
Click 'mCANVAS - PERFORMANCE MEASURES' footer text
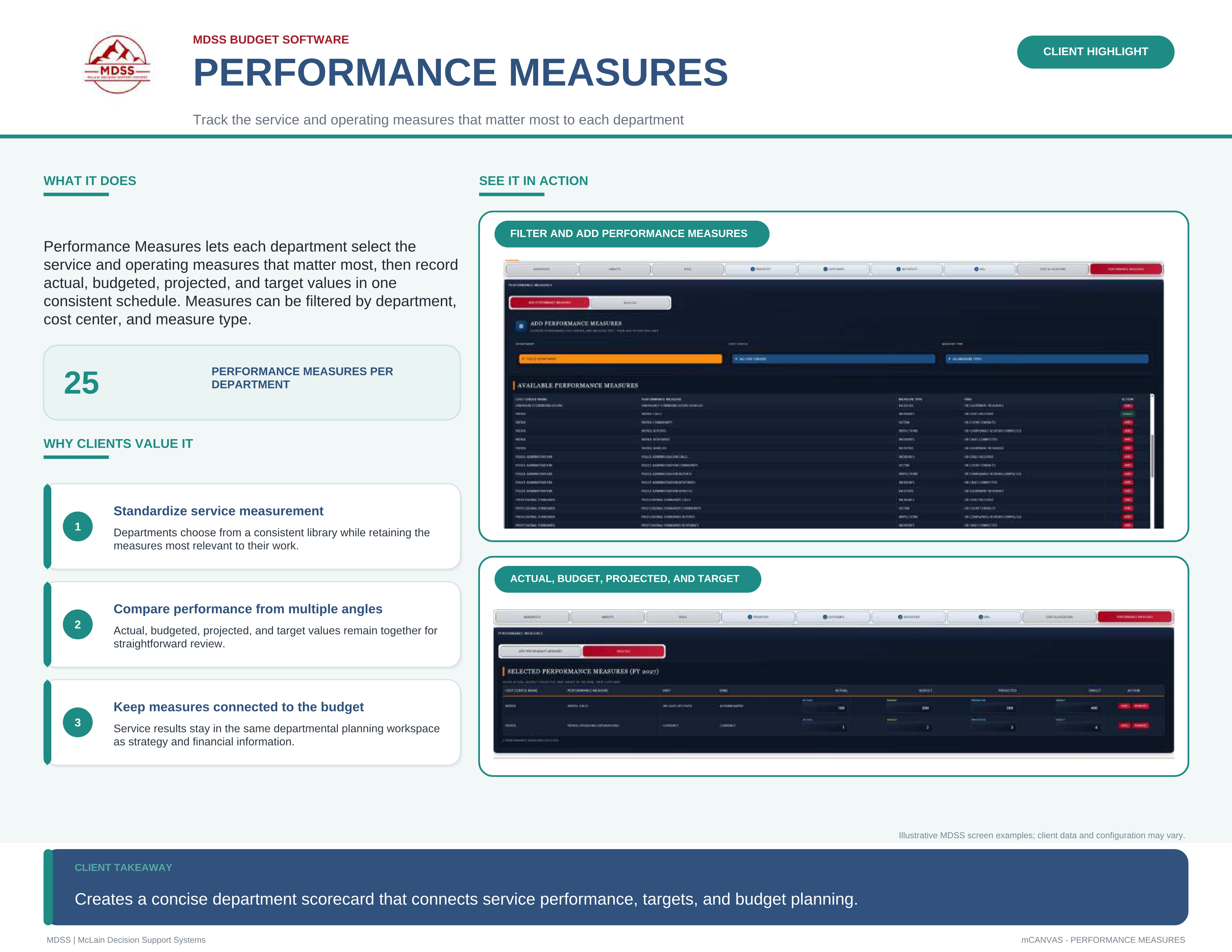tap(1103, 940)
